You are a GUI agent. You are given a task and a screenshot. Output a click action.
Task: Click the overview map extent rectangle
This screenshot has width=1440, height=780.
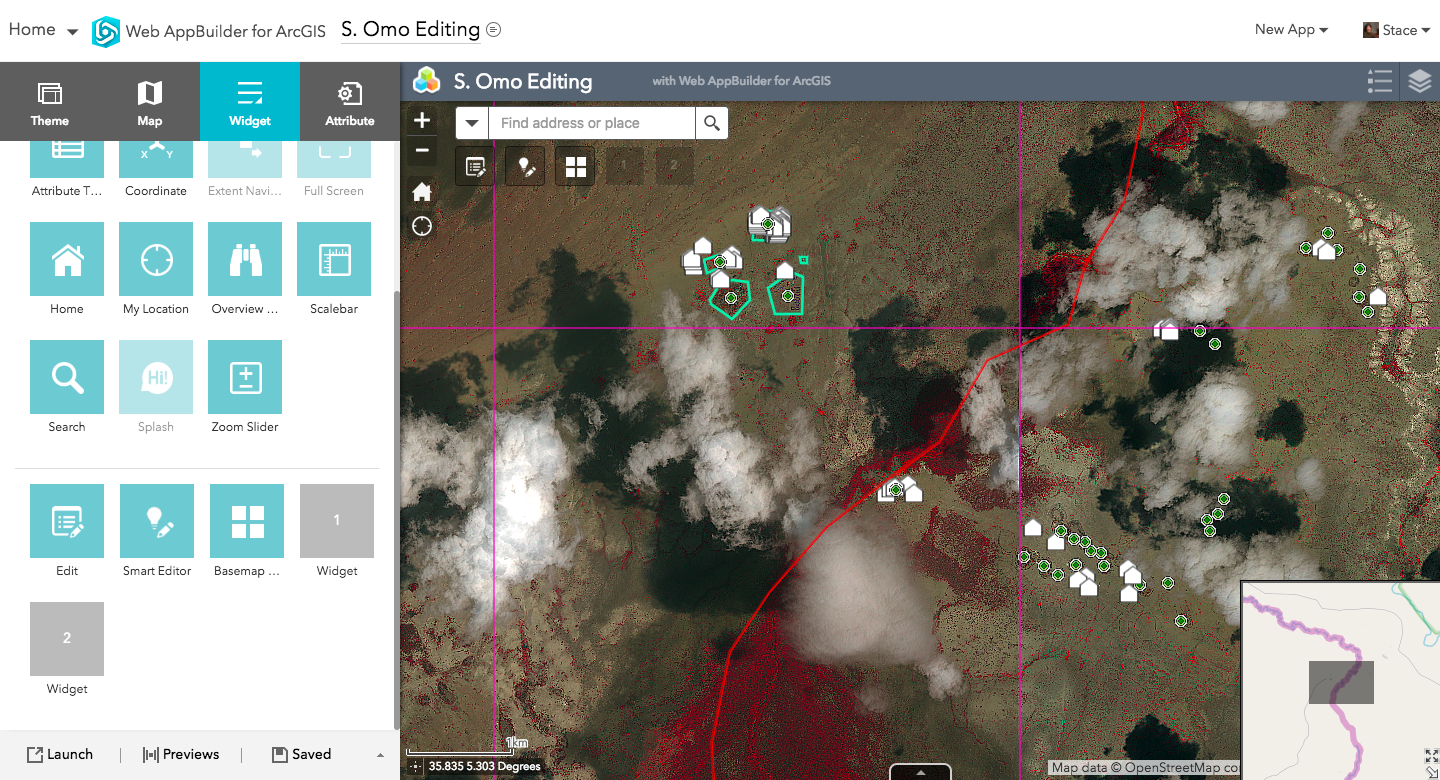point(1341,682)
